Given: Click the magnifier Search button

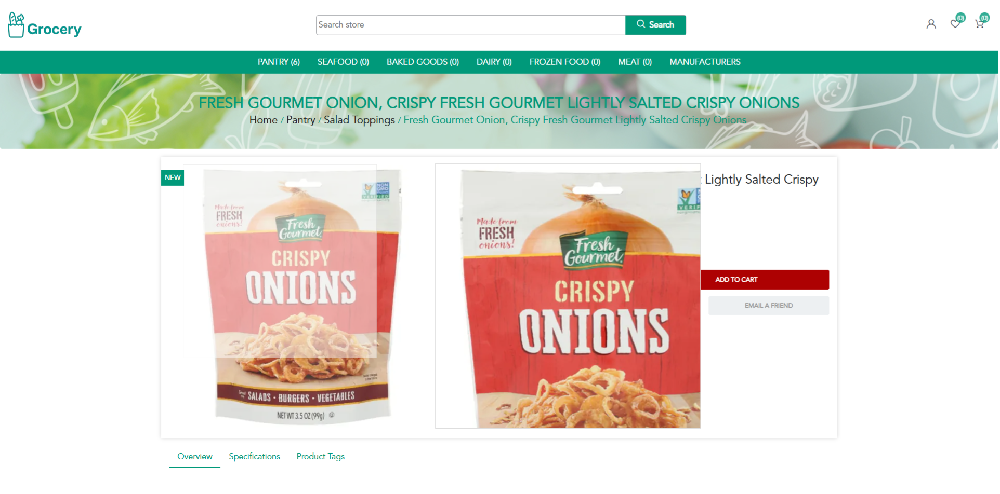Looking at the screenshot, I should coord(655,25).
